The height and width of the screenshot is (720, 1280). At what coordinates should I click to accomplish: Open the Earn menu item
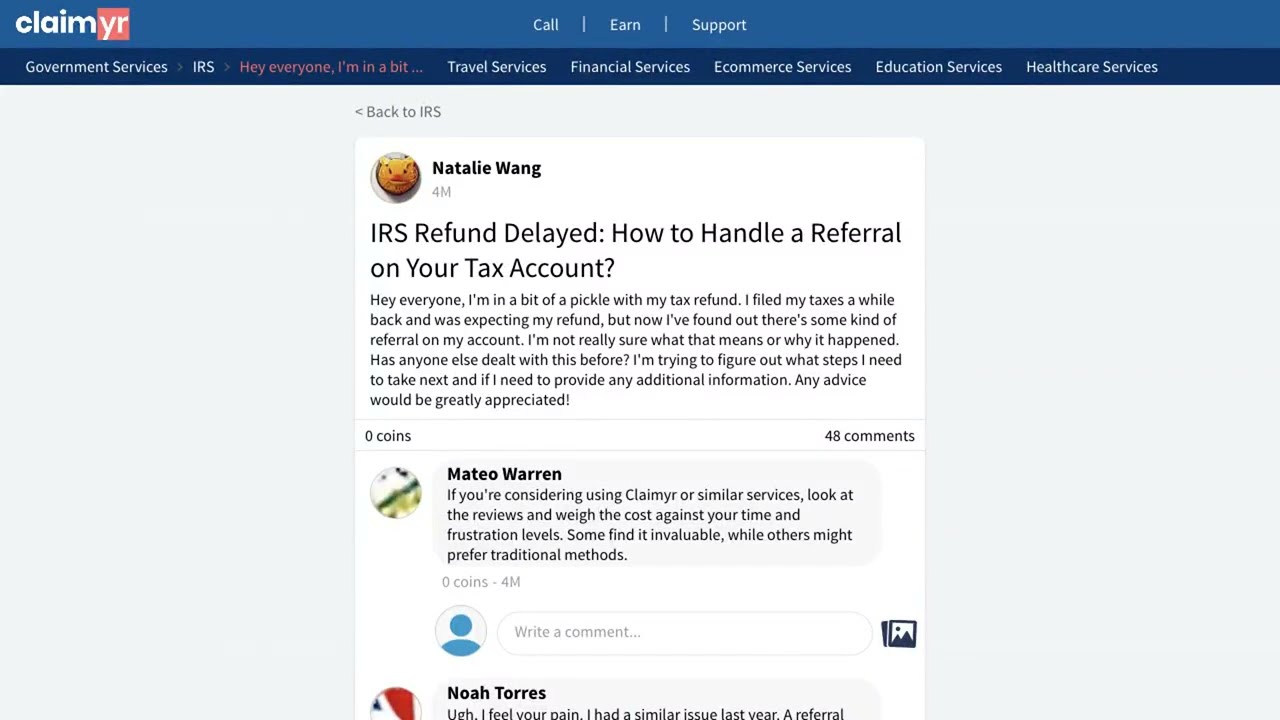click(625, 25)
